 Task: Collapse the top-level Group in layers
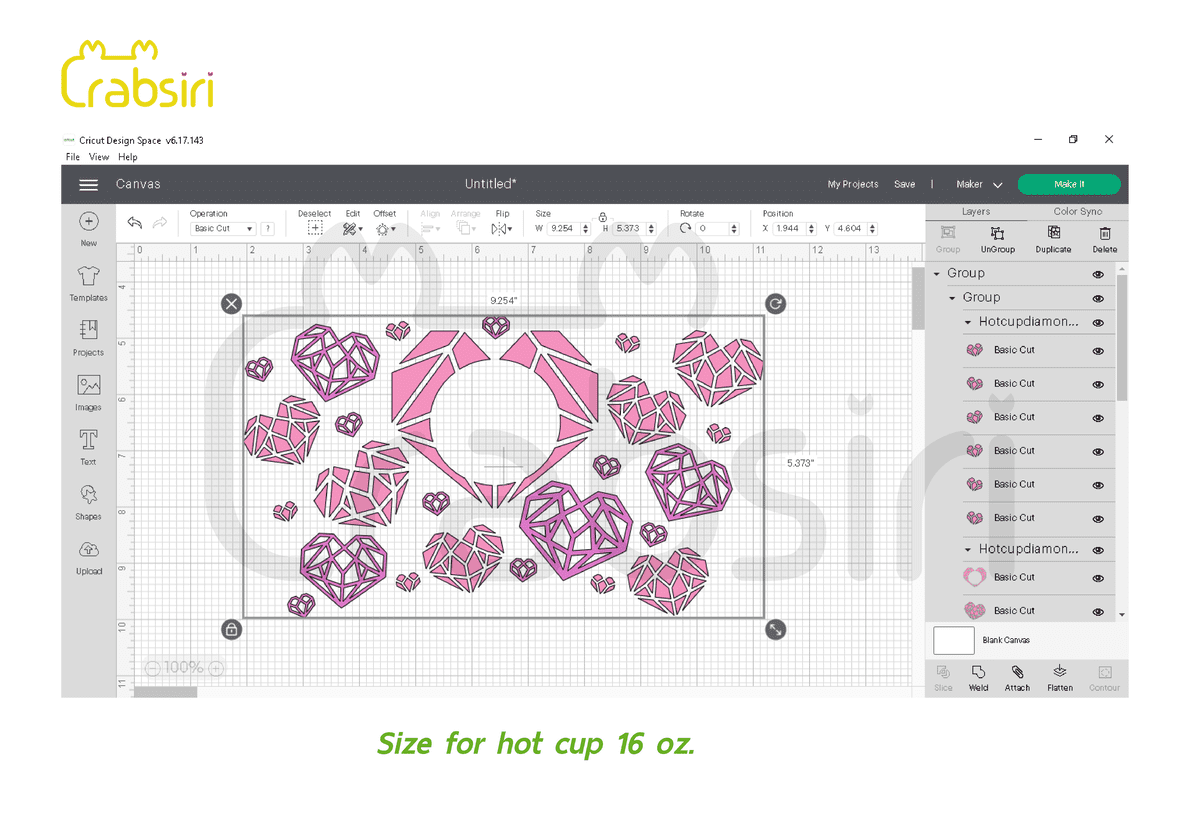pyautogui.click(x=937, y=274)
